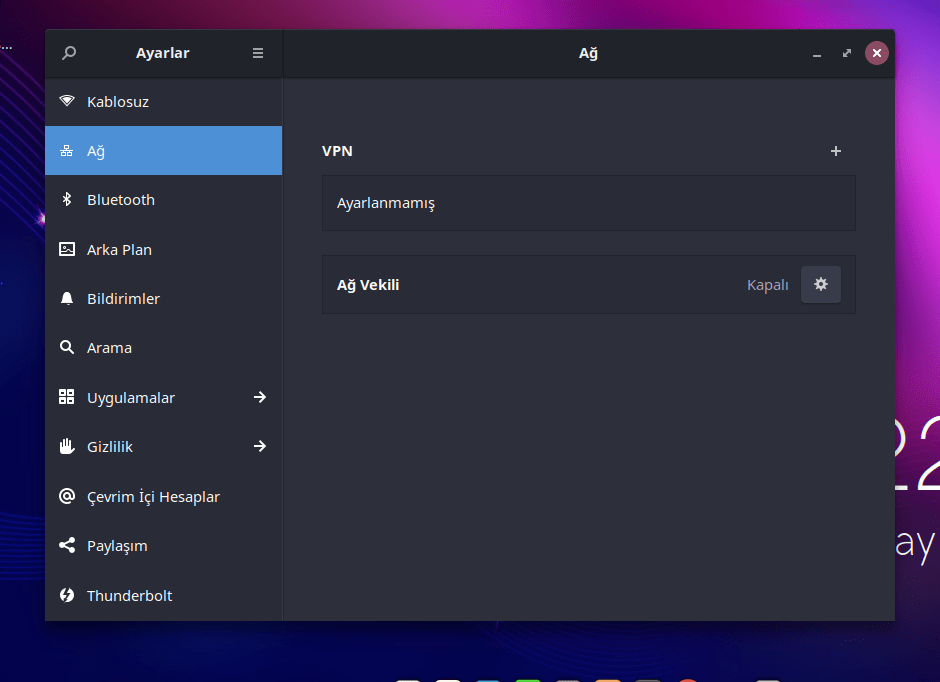Expand Gizlilik with its arrow

tap(260, 446)
